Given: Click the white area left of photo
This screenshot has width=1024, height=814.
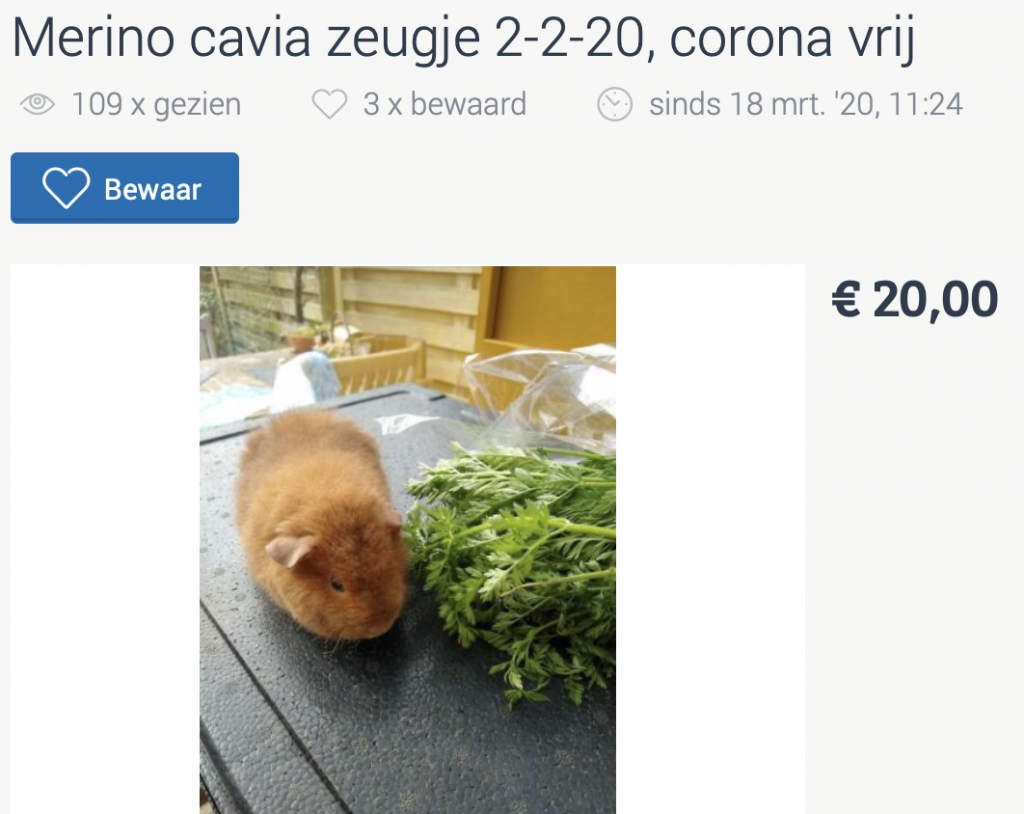Looking at the screenshot, I should pyautogui.click(x=105, y=540).
